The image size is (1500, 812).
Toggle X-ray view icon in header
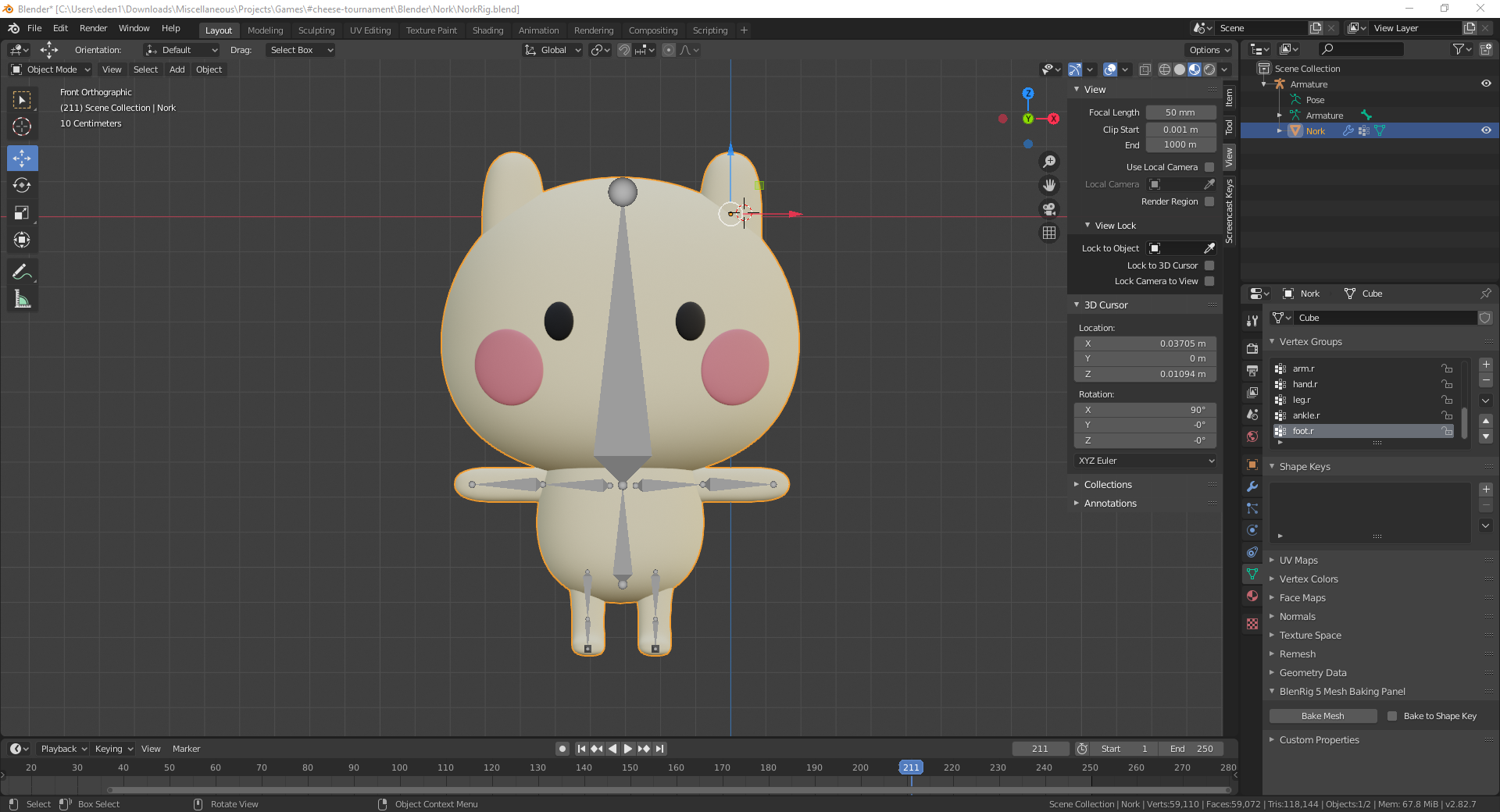click(x=1145, y=69)
